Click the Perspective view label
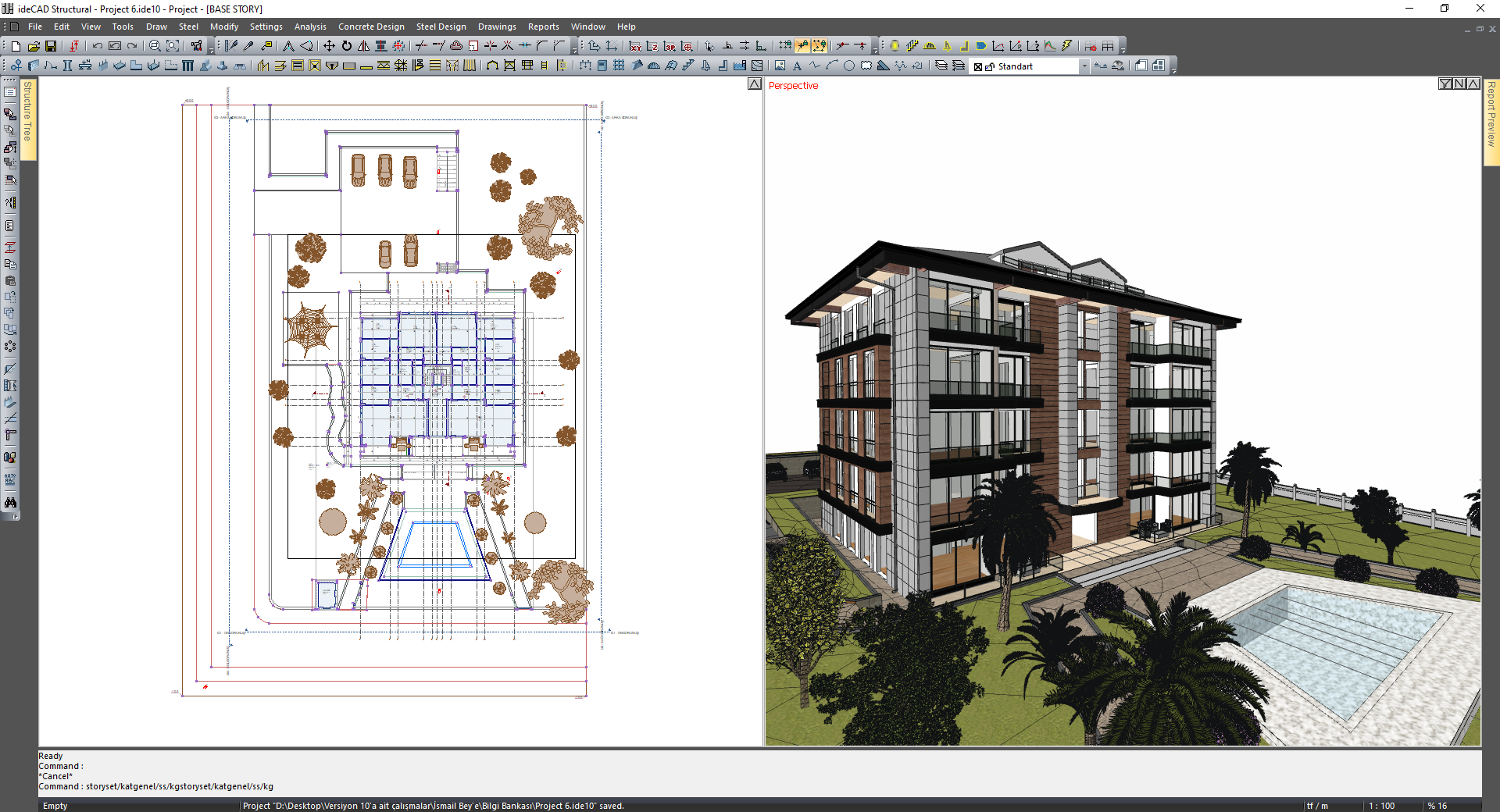Viewport: 1500px width, 812px height. [x=793, y=86]
